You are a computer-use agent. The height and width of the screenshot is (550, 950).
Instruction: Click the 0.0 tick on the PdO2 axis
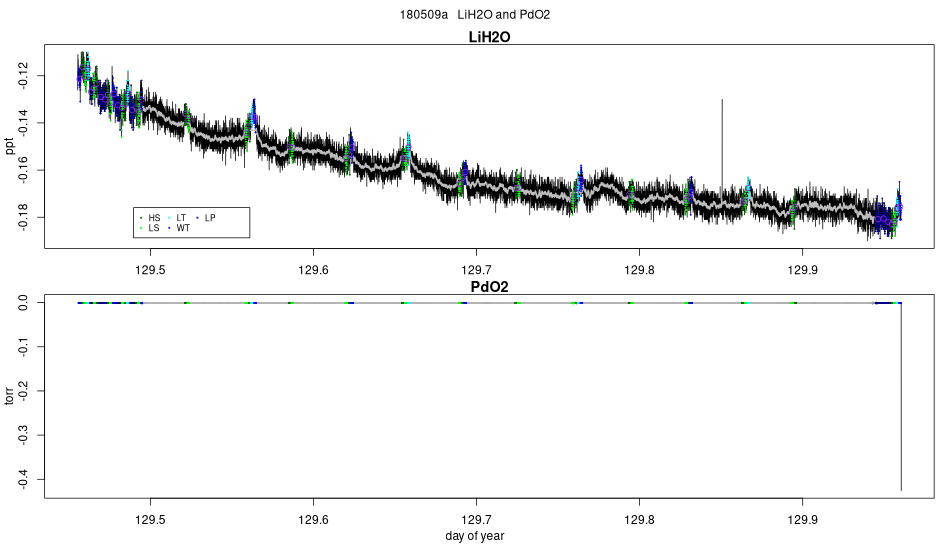[23, 303]
